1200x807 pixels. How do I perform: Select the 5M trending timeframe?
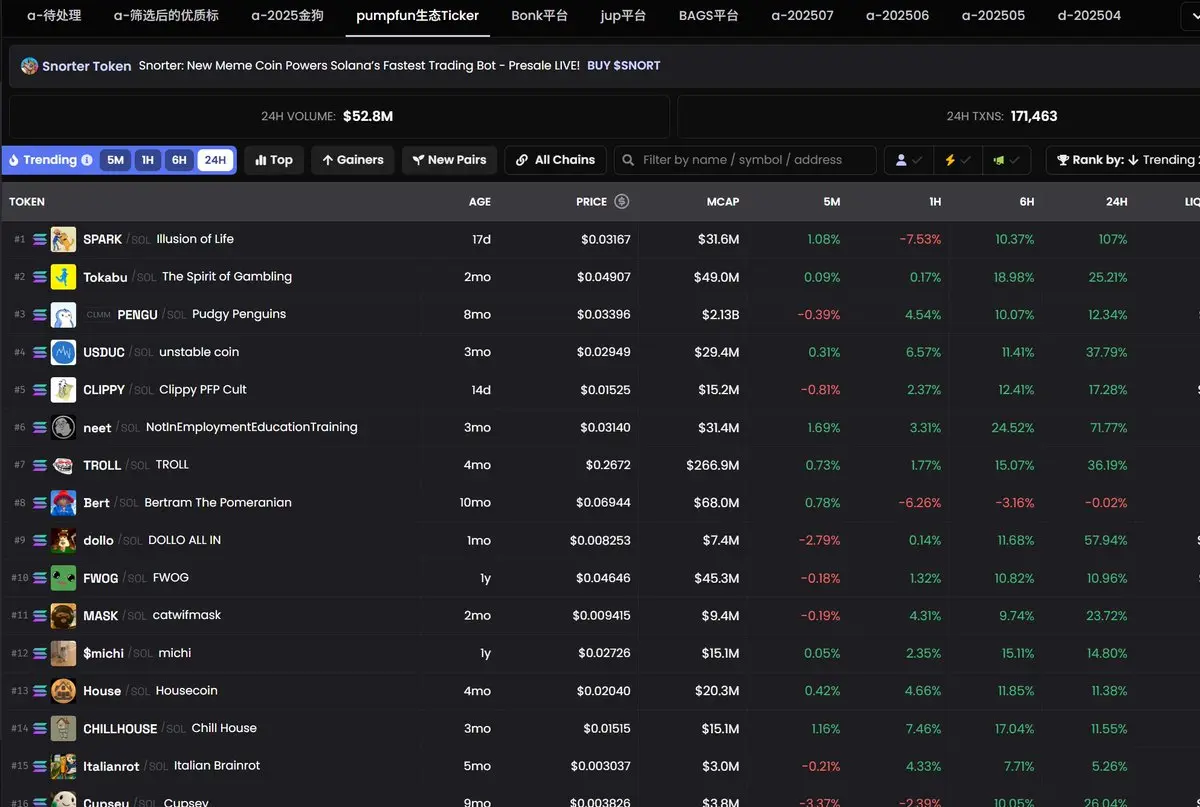(x=115, y=160)
